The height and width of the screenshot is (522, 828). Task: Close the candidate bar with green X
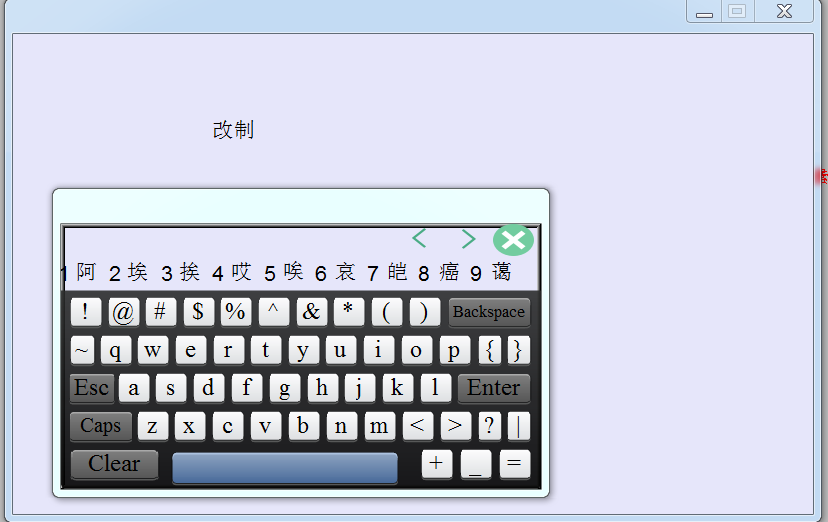pyautogui.click(x=513, y=240)
